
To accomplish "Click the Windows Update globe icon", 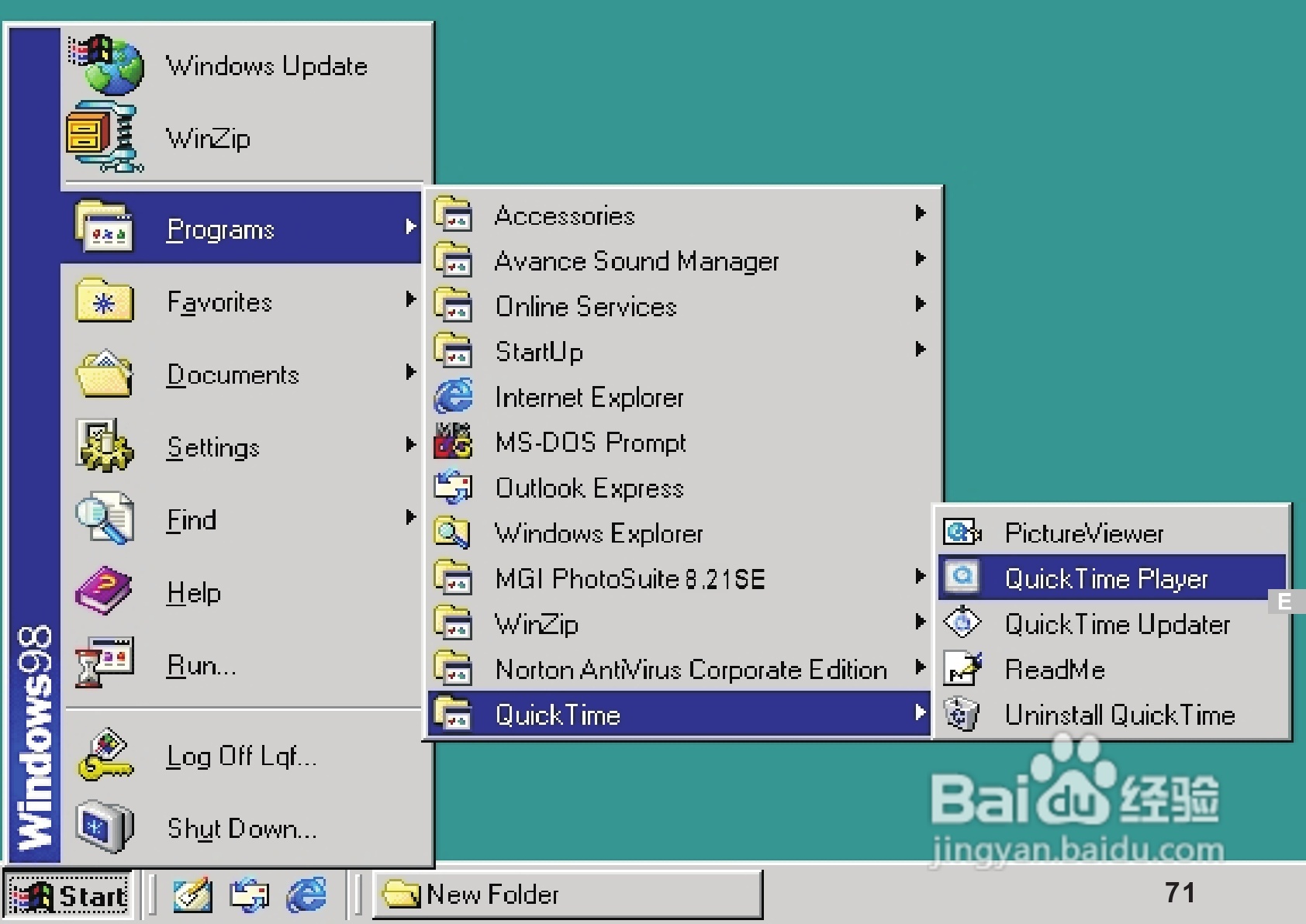I will click(107, 64).
